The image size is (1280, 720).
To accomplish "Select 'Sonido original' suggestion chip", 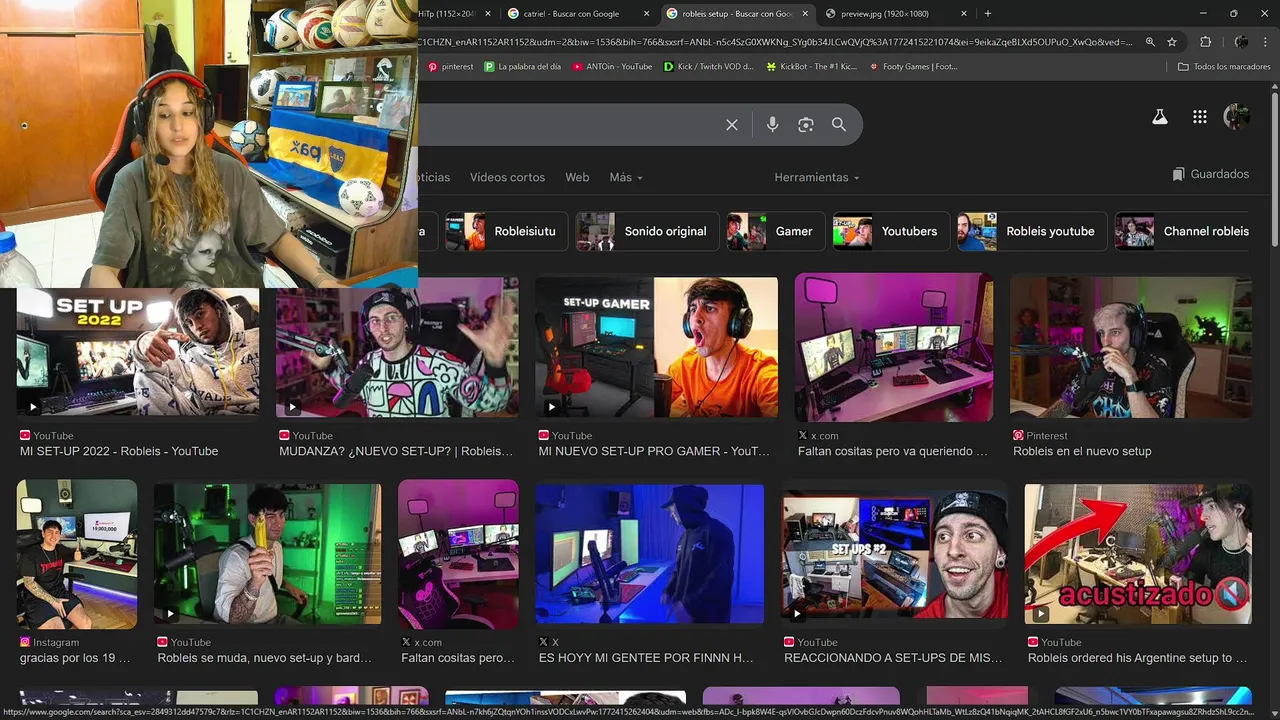I will point(647,231).
